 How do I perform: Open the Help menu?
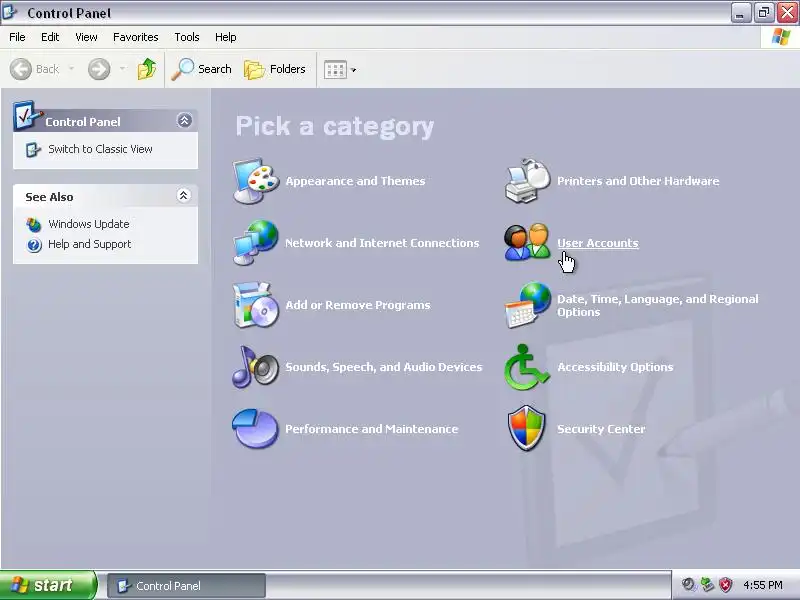click(x=226, y=37)
